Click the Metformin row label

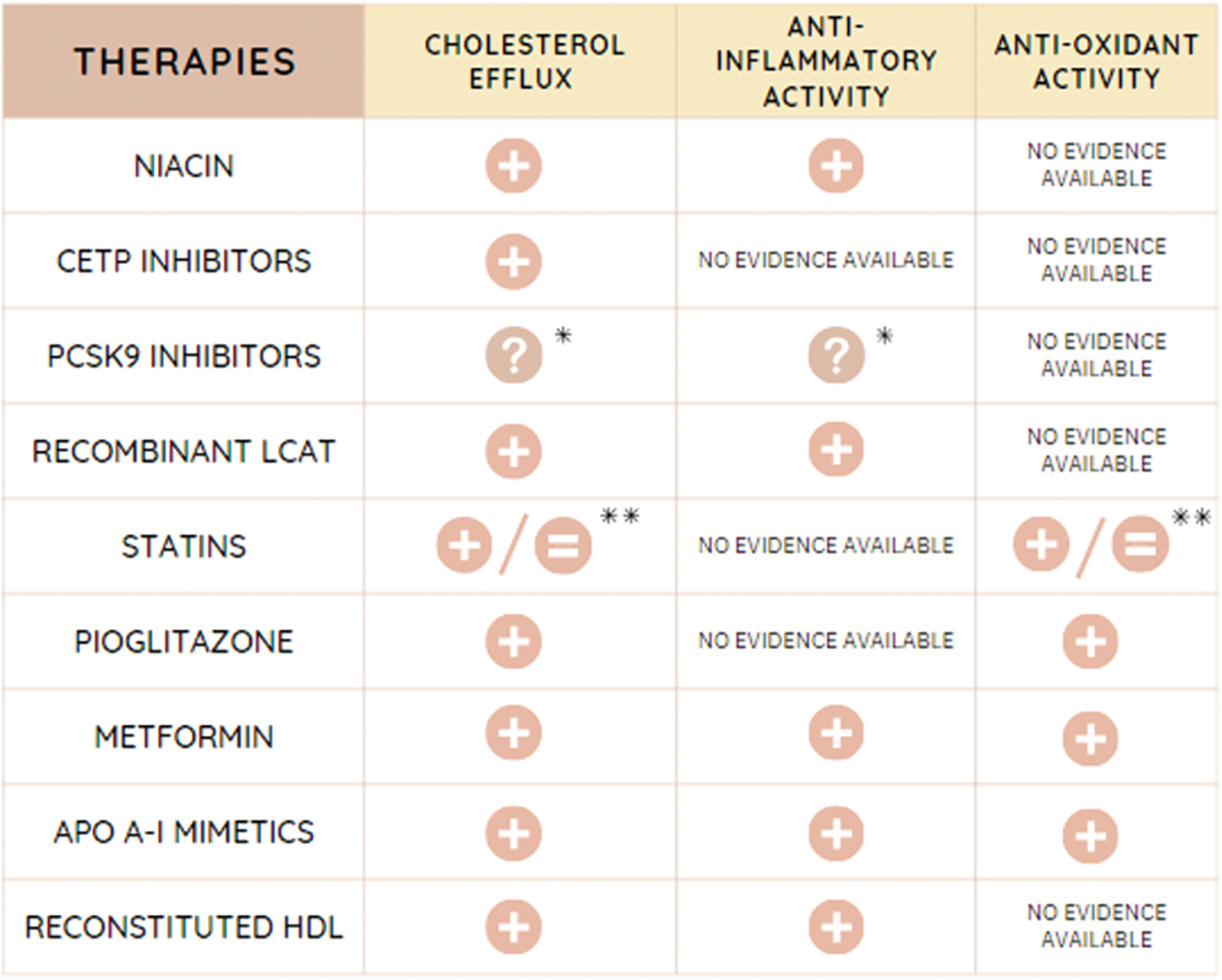coord(184,737)
